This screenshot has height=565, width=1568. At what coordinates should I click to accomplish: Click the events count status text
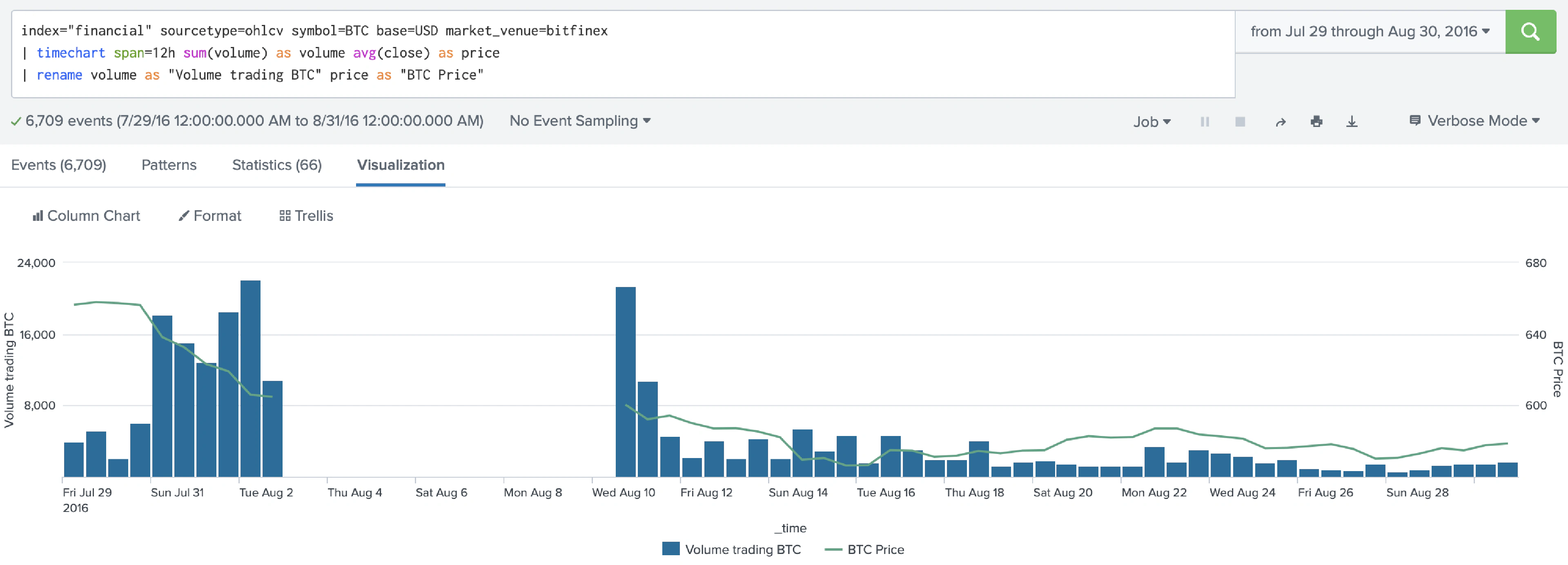tap(254, 120)
